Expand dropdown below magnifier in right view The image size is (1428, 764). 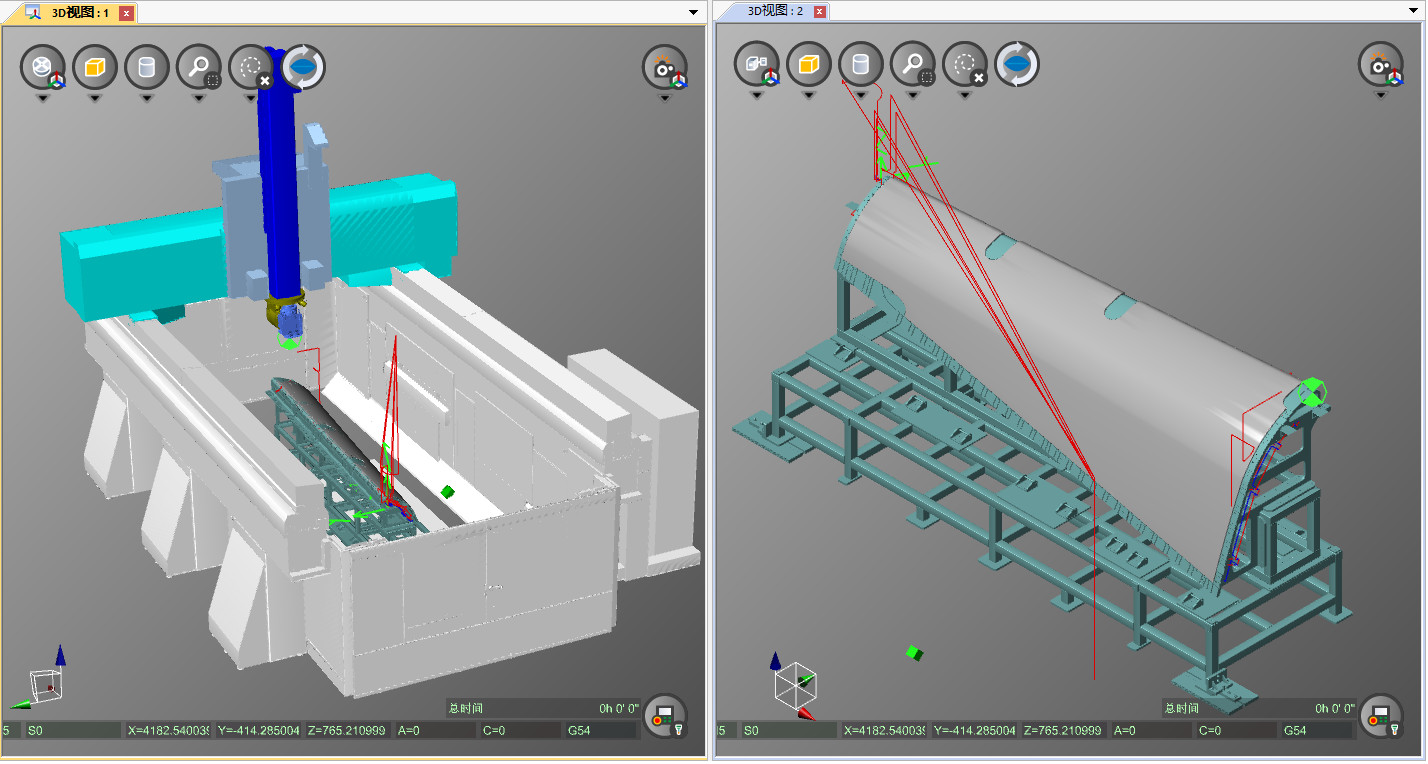pyautogui.click(x=913, y=96)
